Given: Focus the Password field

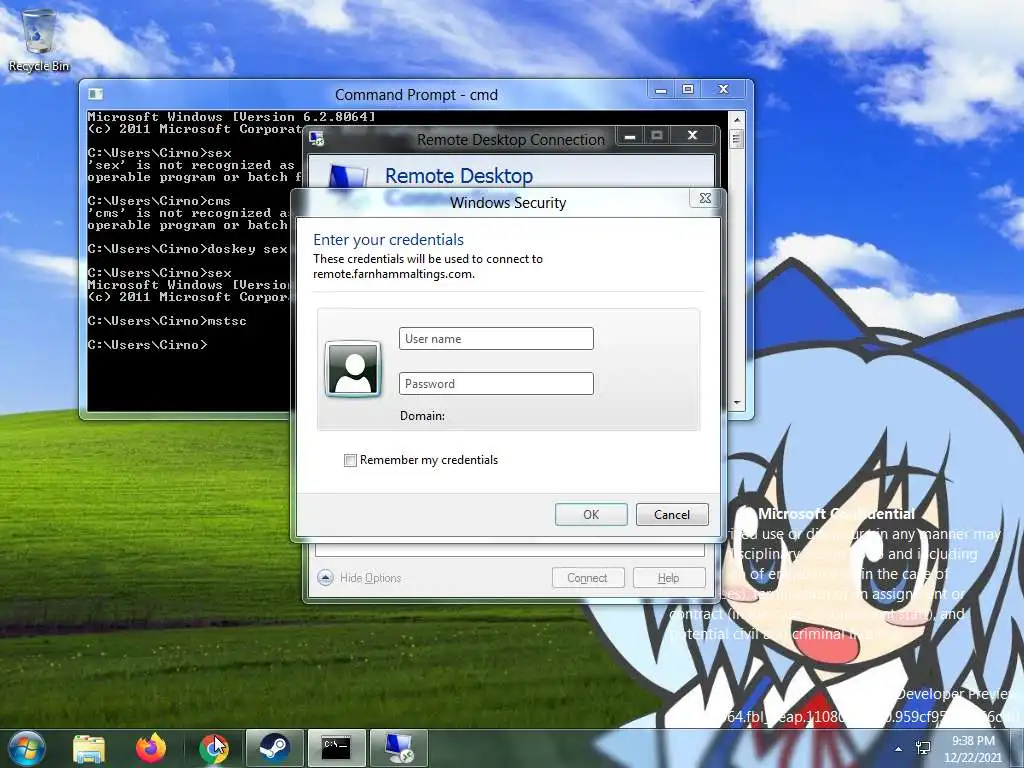Looking at the screenshot, I should 496,383.
